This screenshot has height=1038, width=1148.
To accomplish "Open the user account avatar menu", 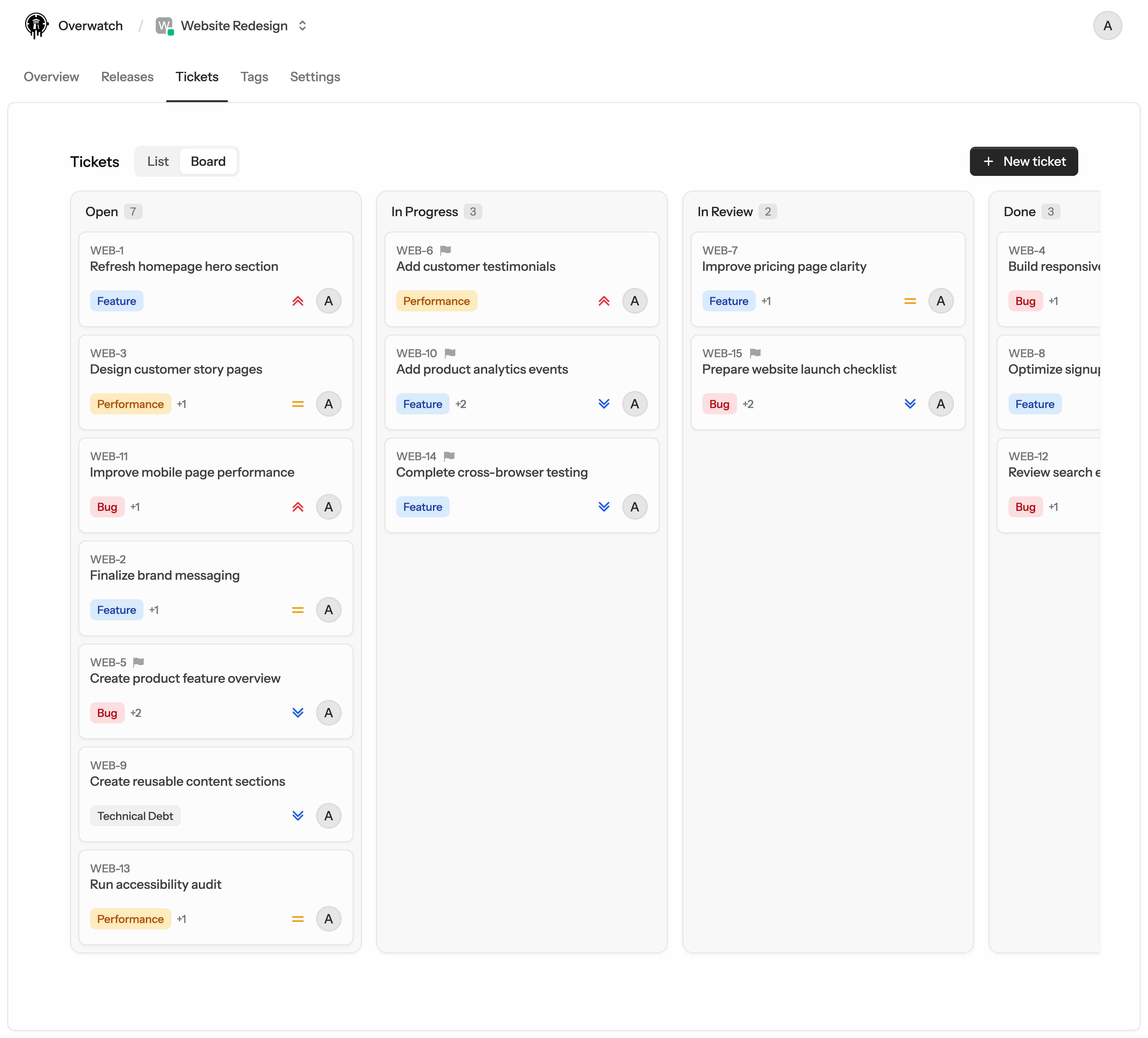I will pyautogui.click(x=1107, y=26).
